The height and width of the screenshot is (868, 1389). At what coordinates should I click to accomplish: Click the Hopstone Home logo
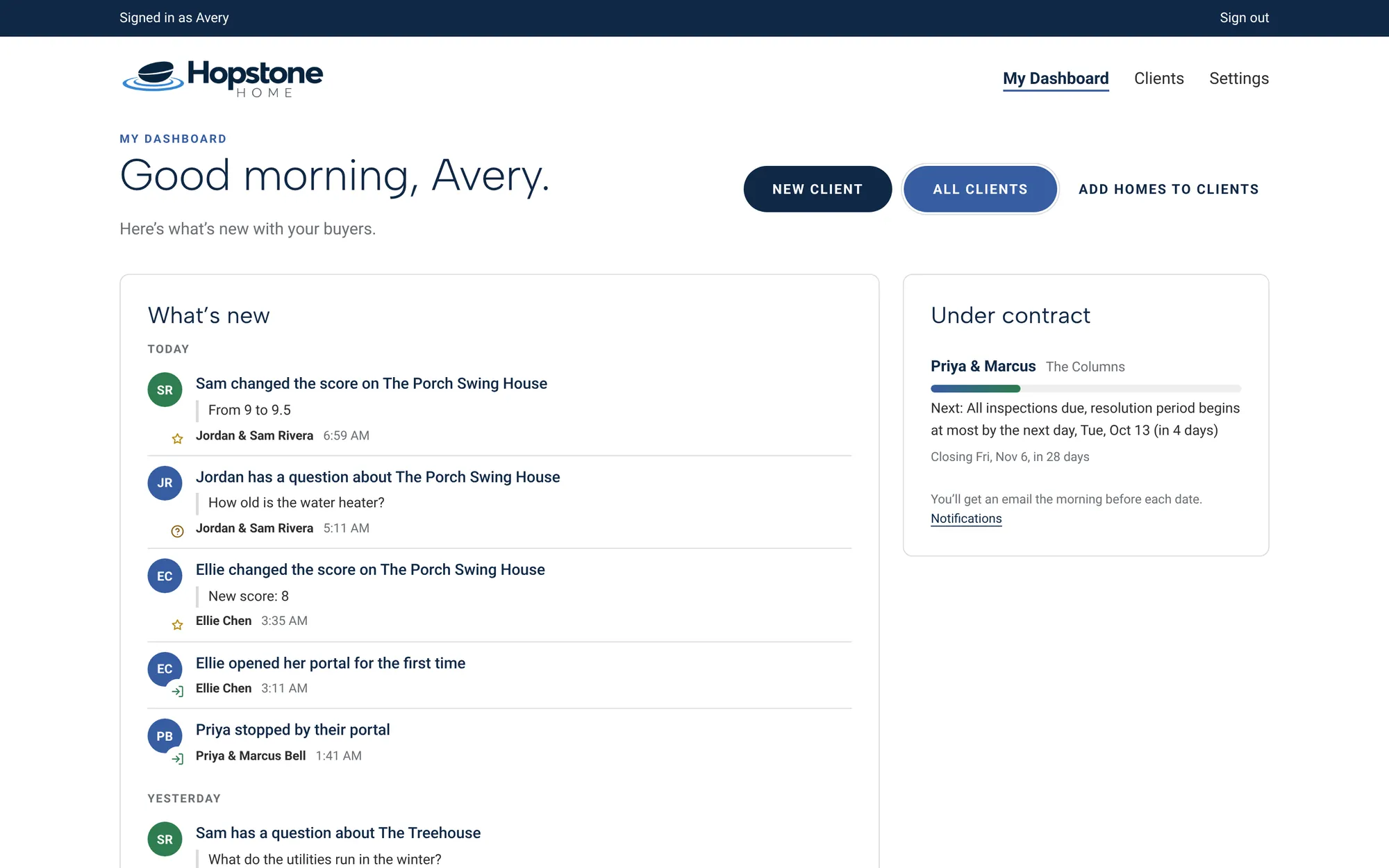point(222,78)
